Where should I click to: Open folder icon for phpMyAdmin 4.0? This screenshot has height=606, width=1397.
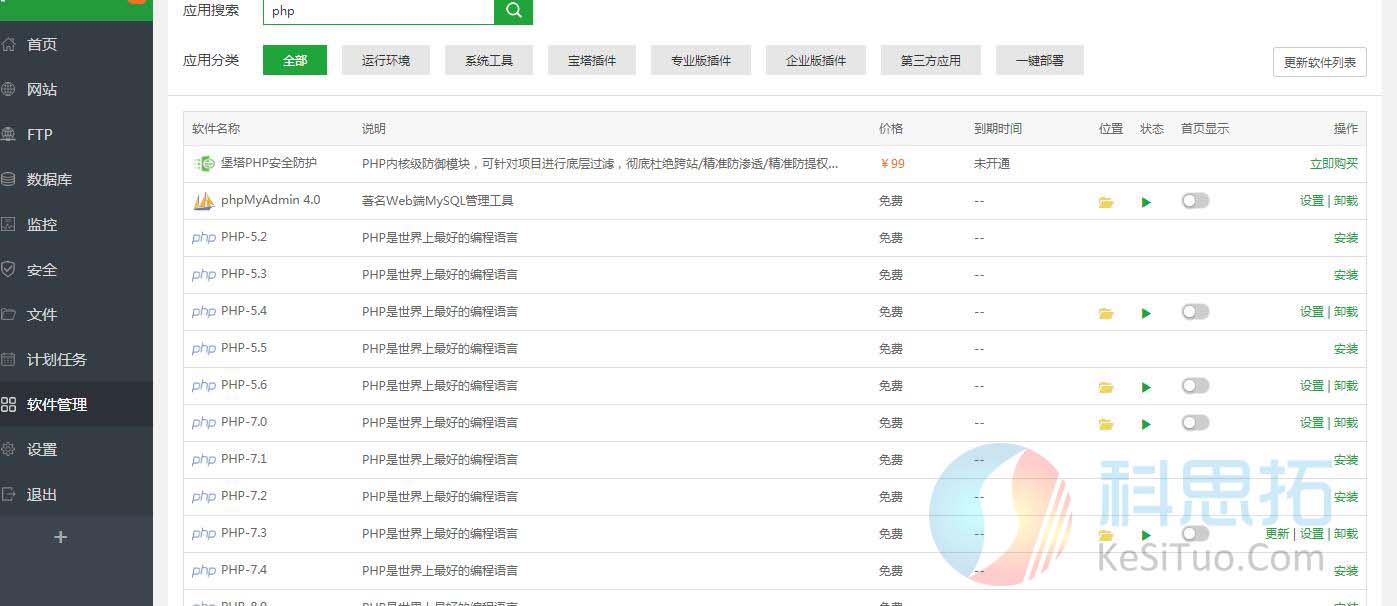(1105, 202)
